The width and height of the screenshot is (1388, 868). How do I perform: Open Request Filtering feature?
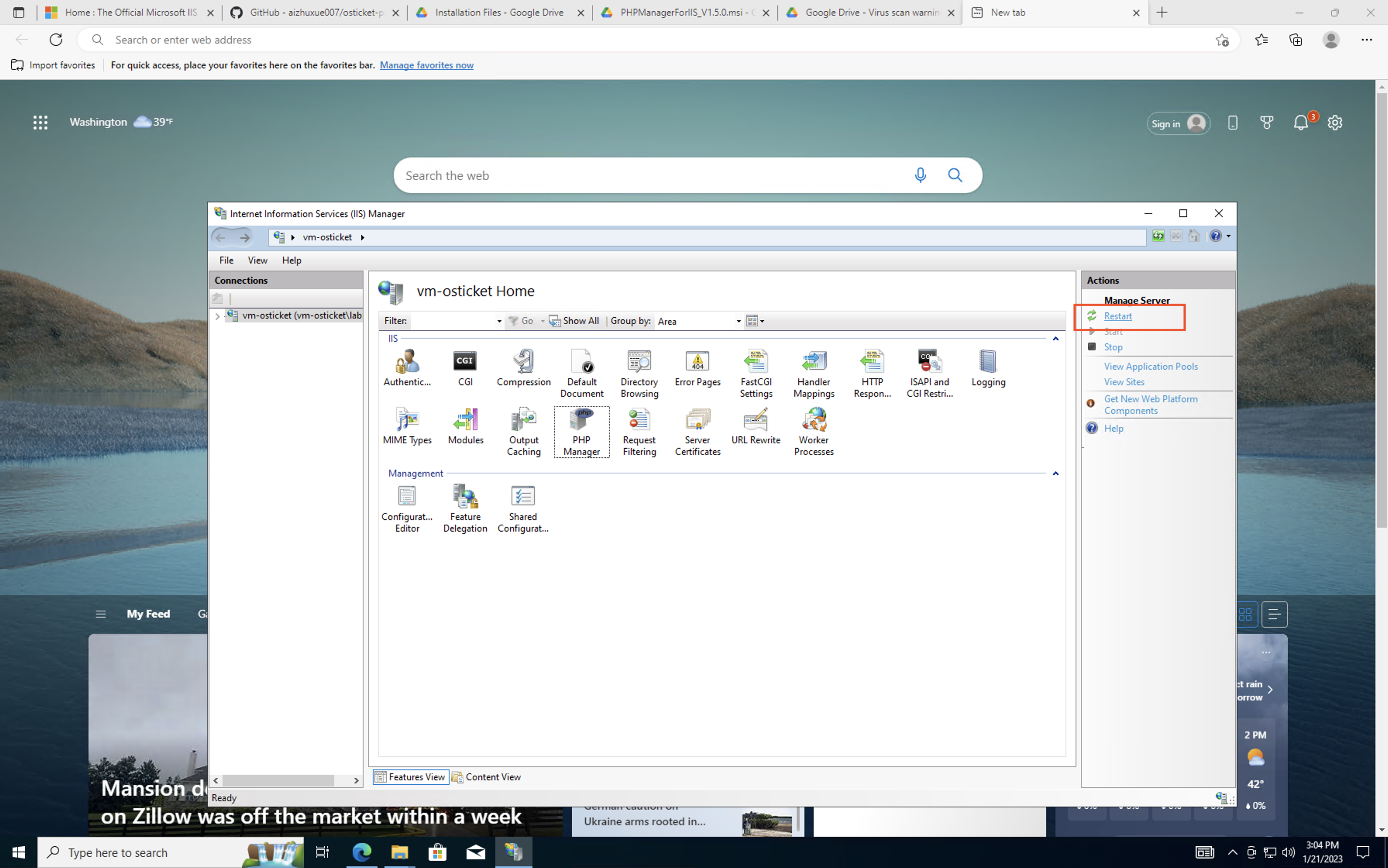click(639, 432)
